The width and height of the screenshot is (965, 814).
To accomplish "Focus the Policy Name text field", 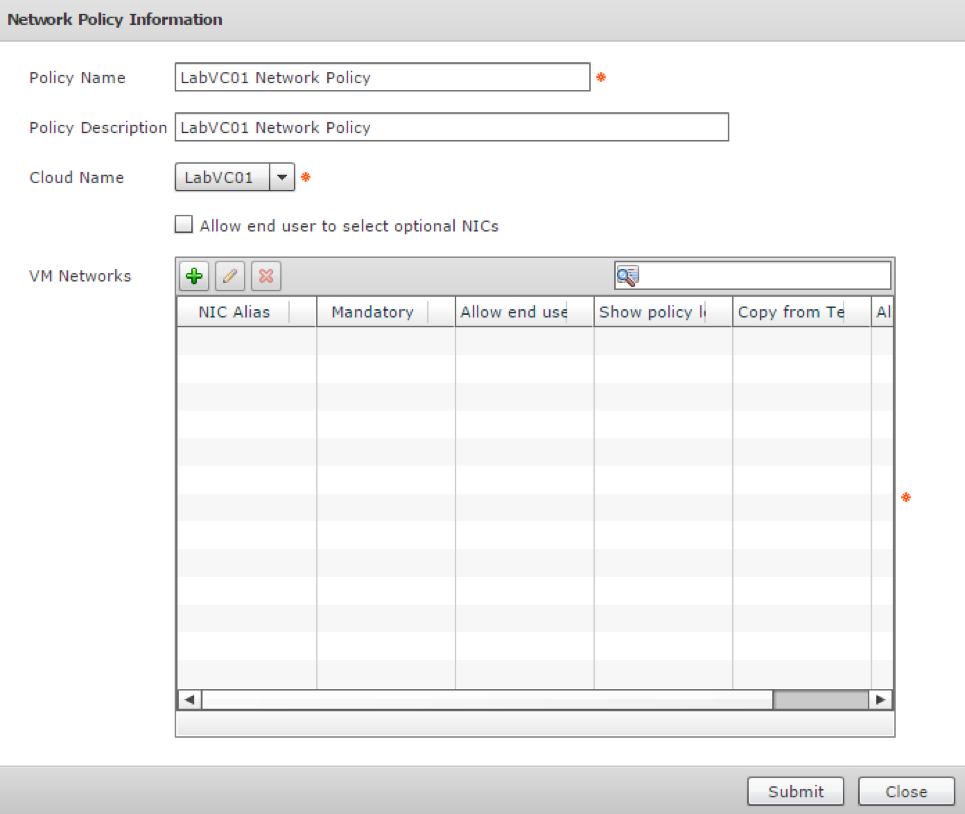I will point(382,78).
